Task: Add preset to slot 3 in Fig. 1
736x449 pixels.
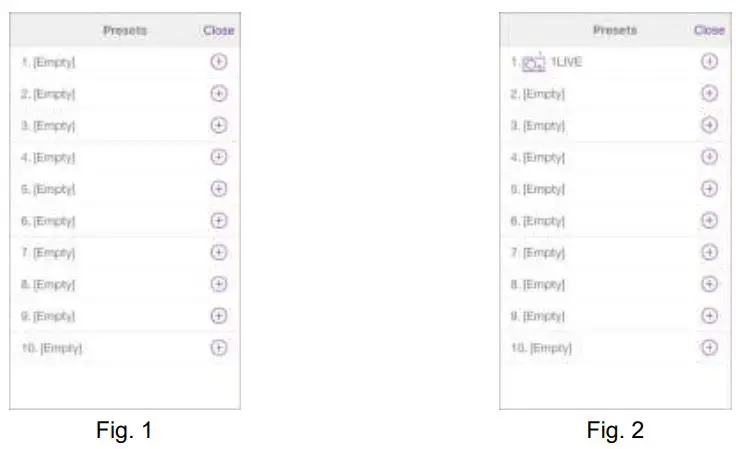Action: point(219,125)
